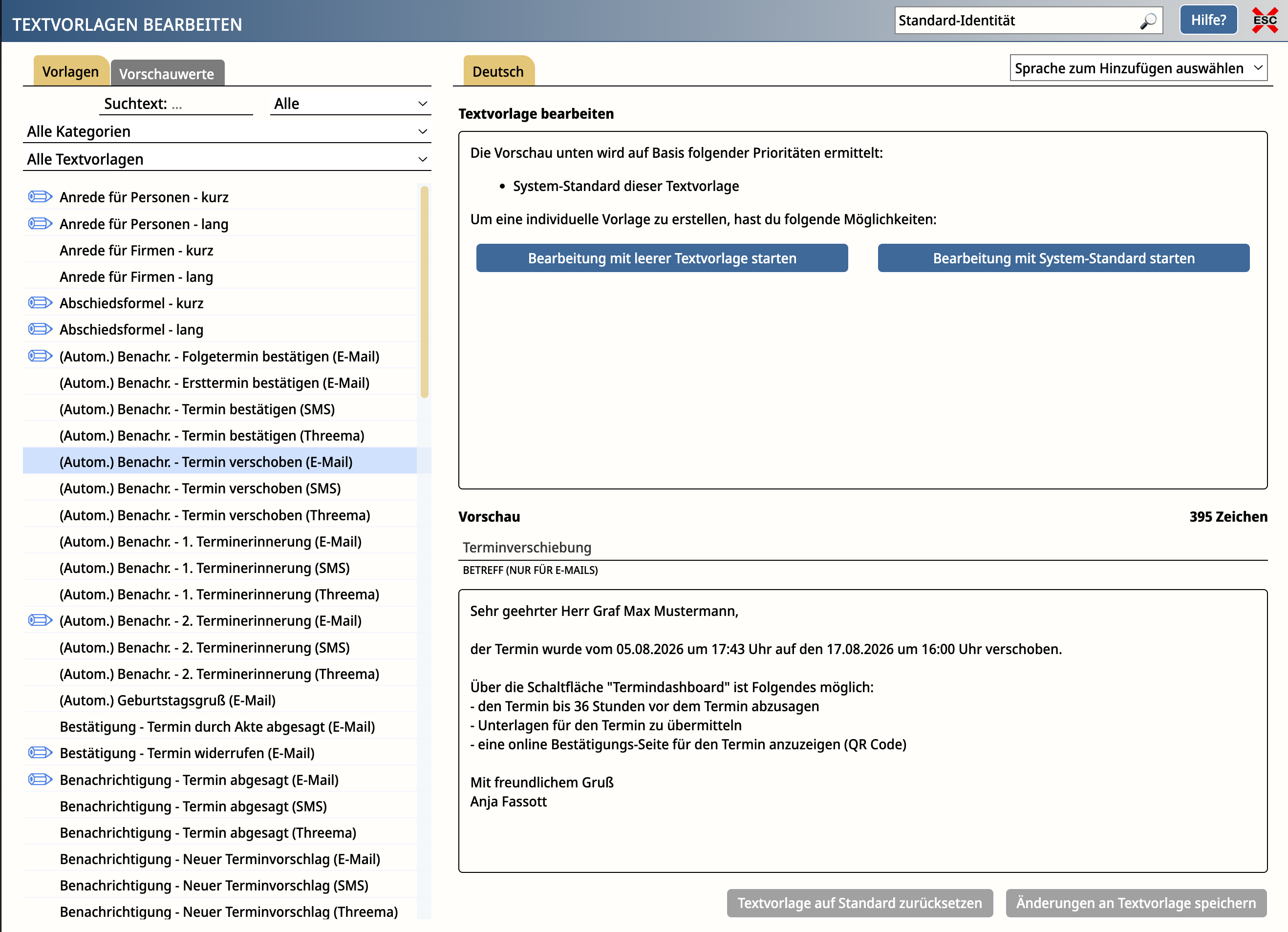This screenshot has height=932, width=1288.
Task: Select the Deutsch language tab
Action: [498, 71]
